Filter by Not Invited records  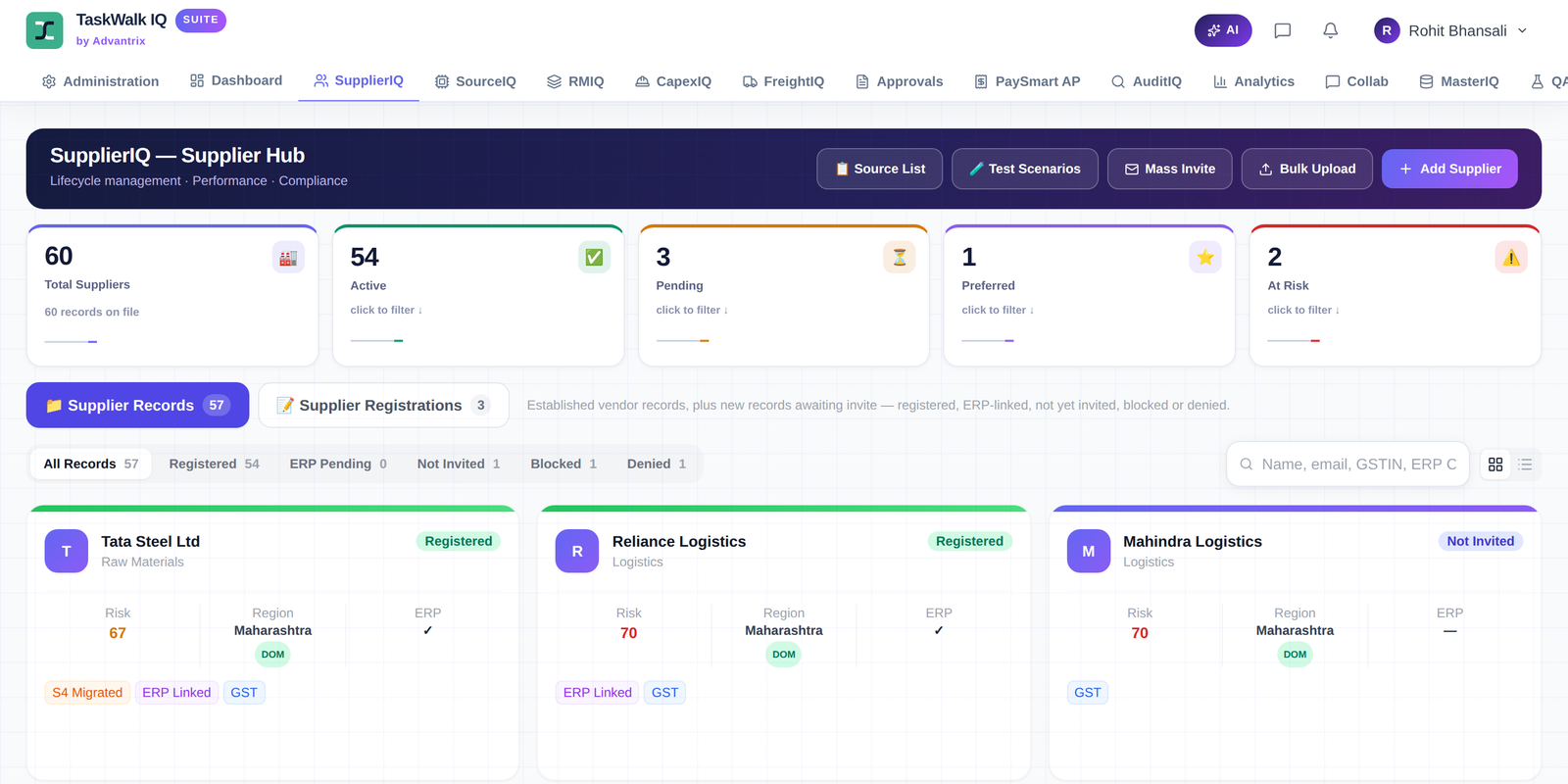(459, 464)
